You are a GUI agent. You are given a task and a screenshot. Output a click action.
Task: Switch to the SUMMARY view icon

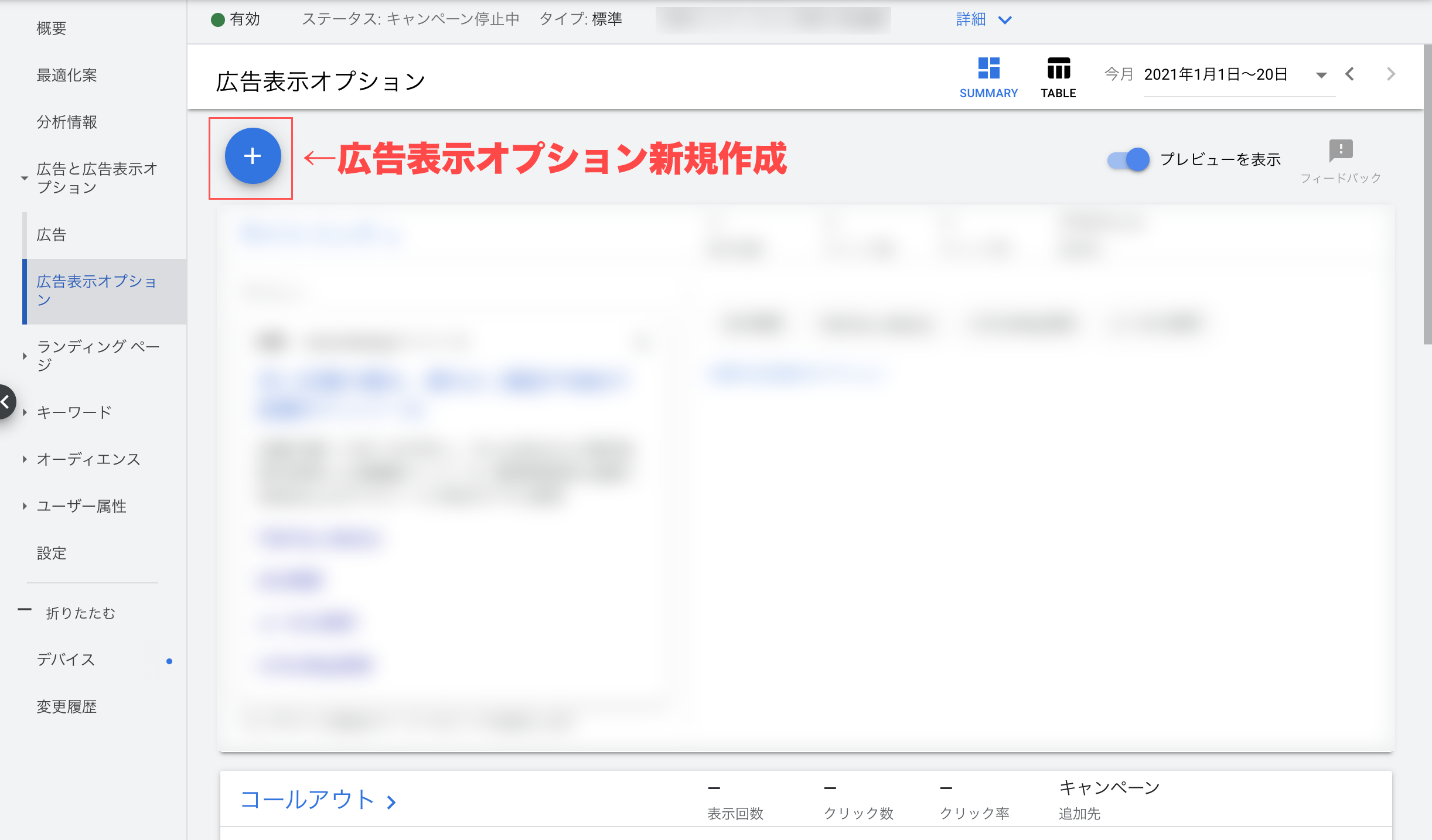989,76
